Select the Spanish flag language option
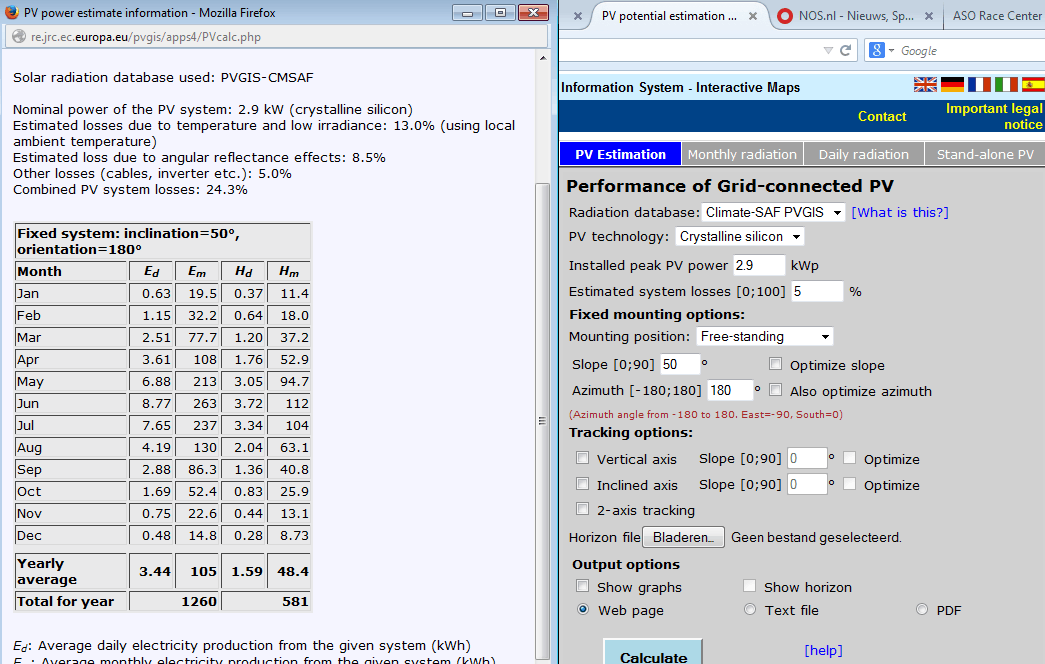The height and width of the screenshot is (664, 1045). pyautogui.click(x=1033, y=85)
